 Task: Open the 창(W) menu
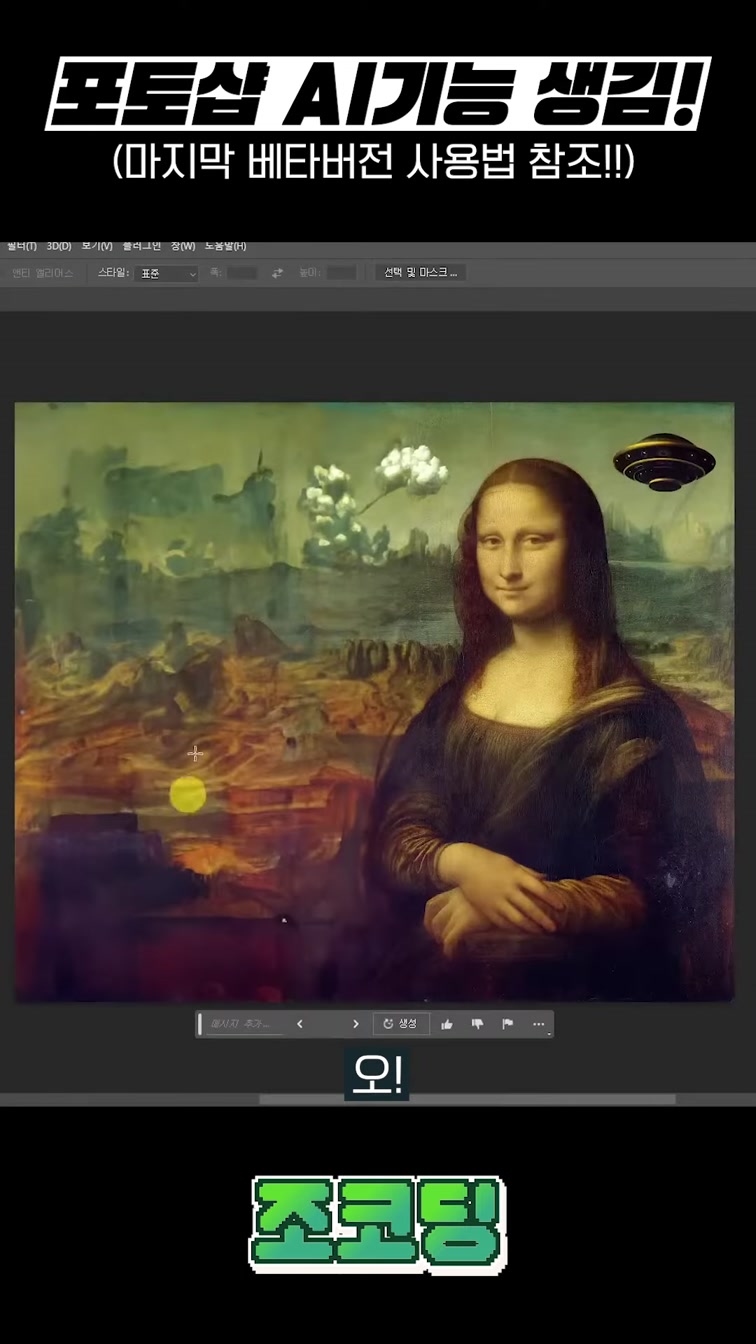point(183,246)
